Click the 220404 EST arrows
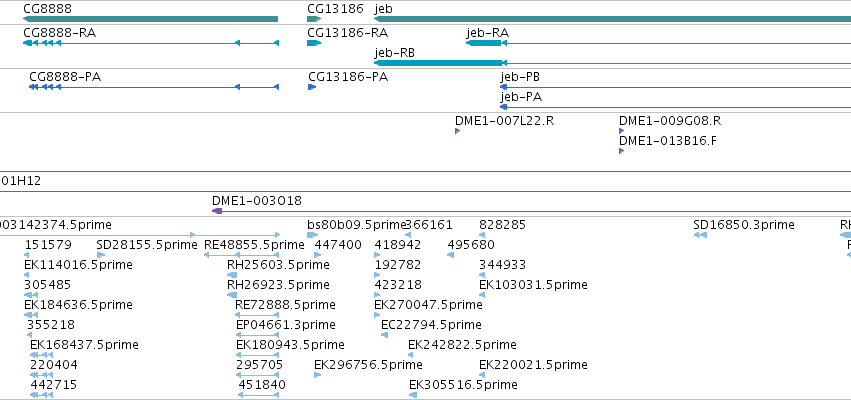 pos(42,375)
